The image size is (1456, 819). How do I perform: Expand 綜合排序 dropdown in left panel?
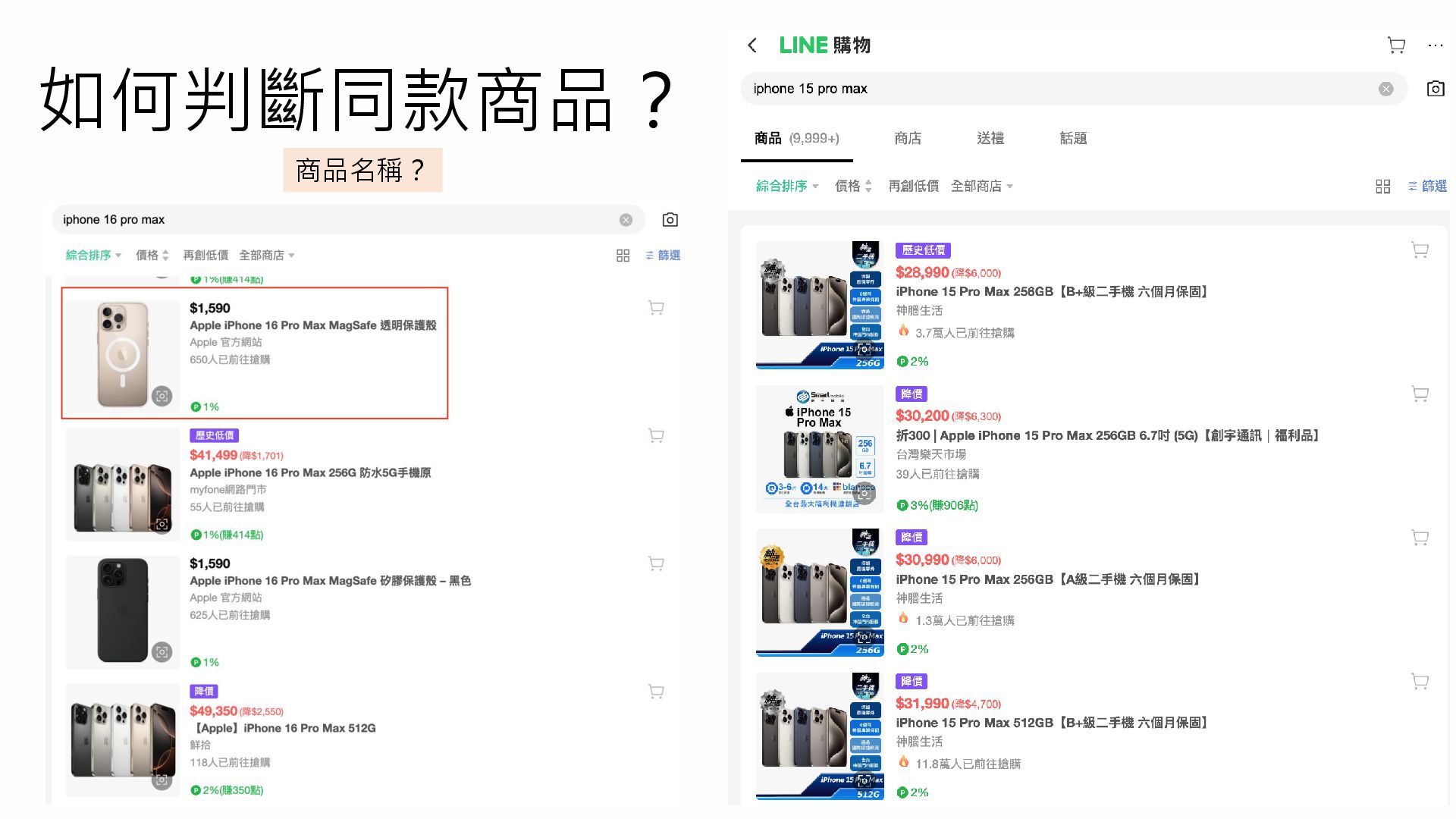click(93, 256)
